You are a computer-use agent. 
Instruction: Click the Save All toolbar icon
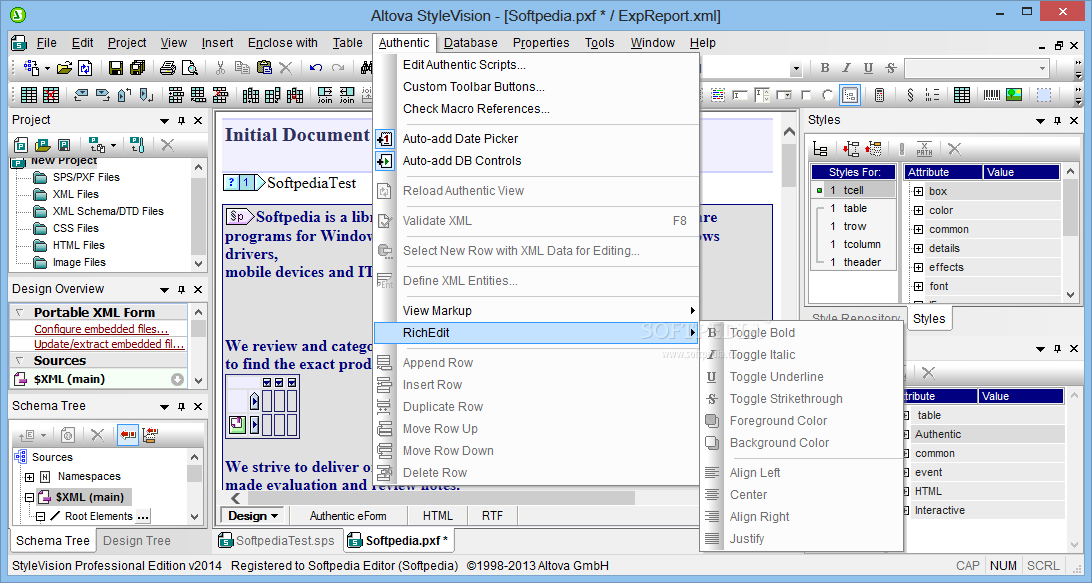coord(137,68)
